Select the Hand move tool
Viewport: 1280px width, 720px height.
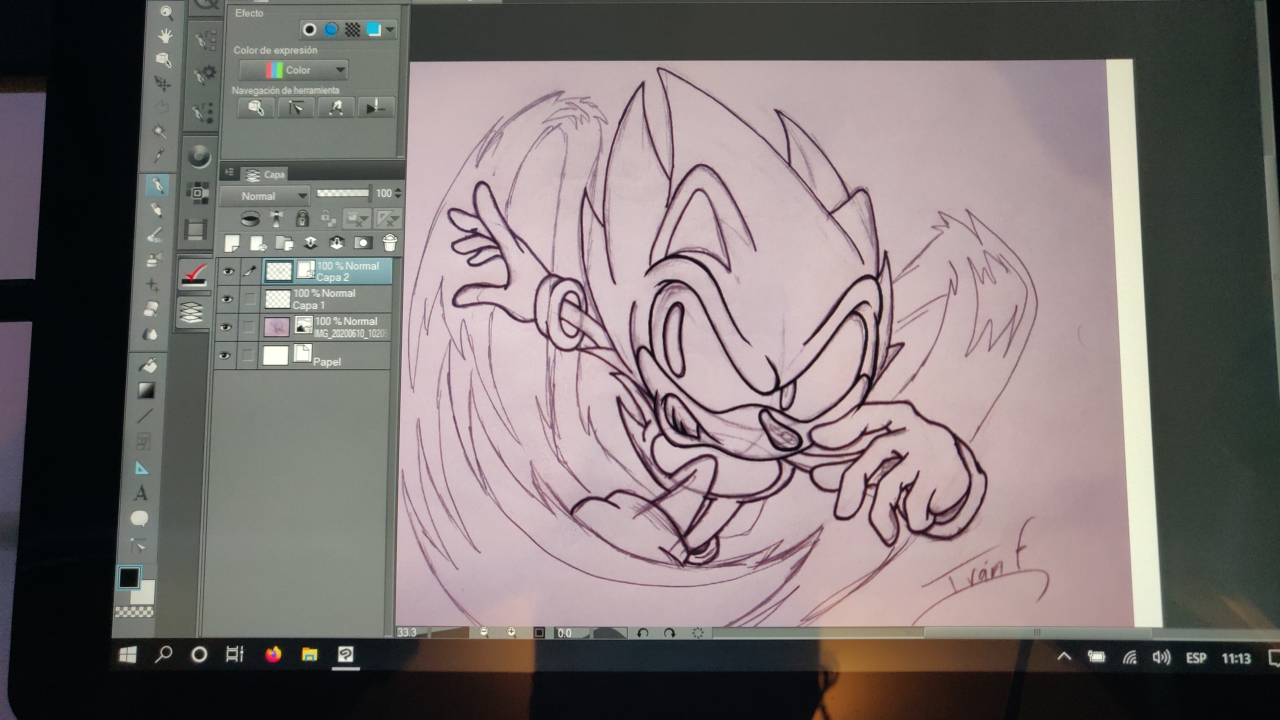point(165,36)
